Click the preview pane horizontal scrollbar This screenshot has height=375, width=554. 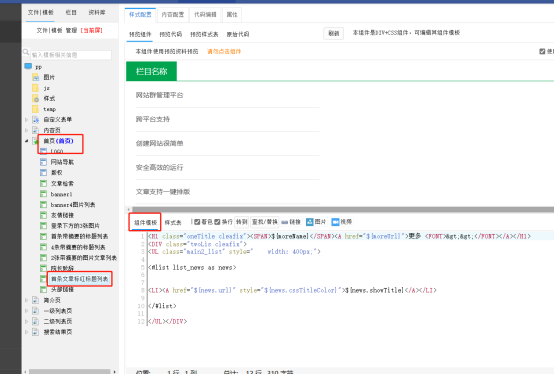click(x=343, y=210)
